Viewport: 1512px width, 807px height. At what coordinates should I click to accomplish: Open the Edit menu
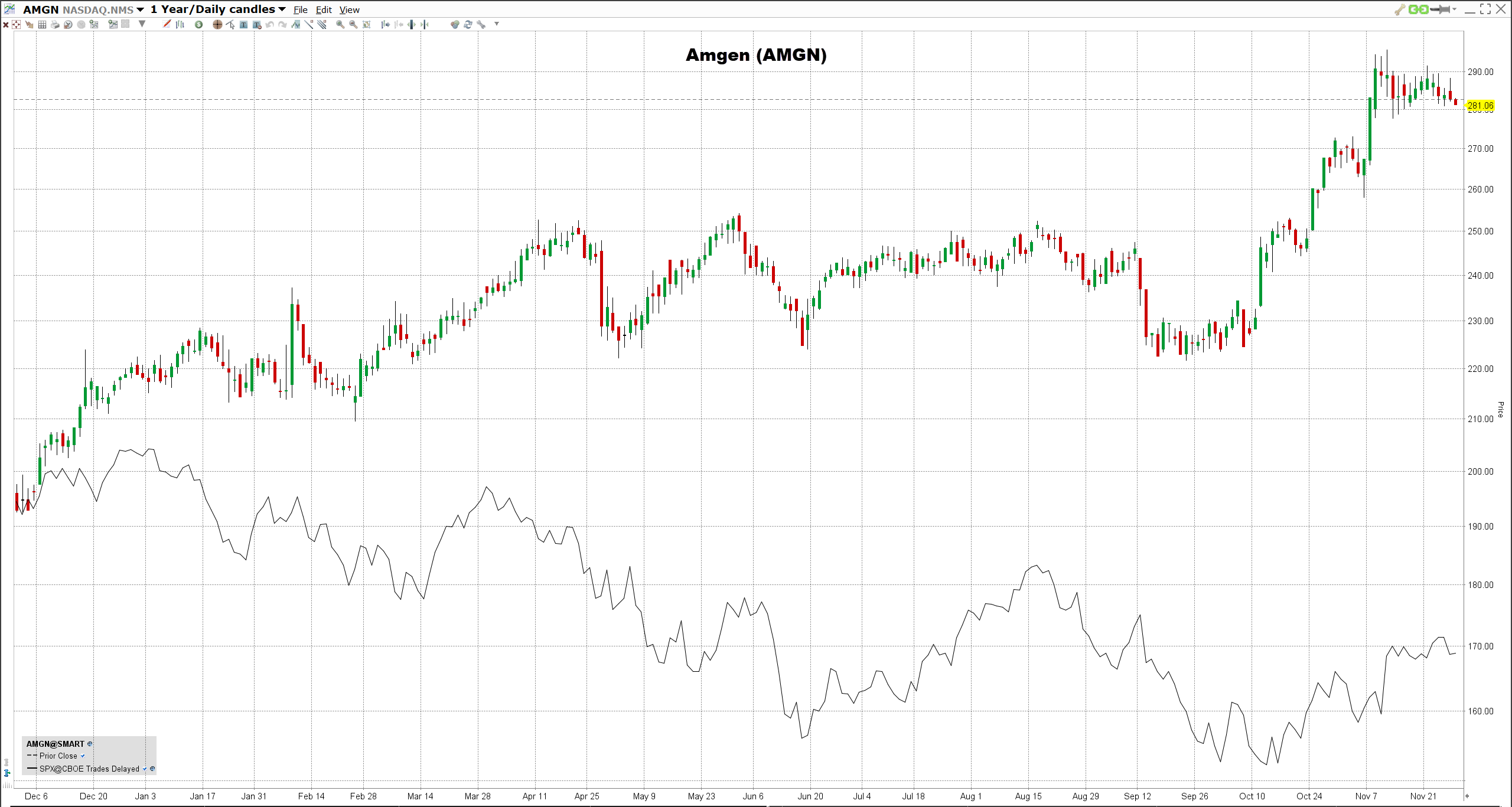coord(324,9)
